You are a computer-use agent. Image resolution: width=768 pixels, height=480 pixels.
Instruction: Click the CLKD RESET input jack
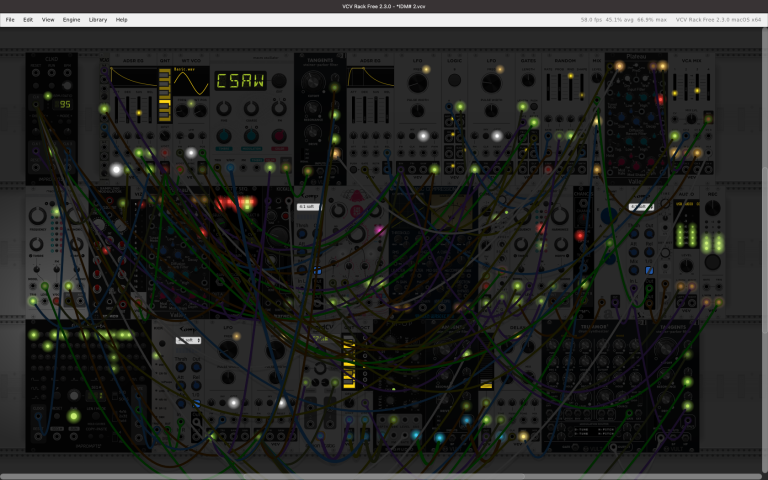[36, 72]
